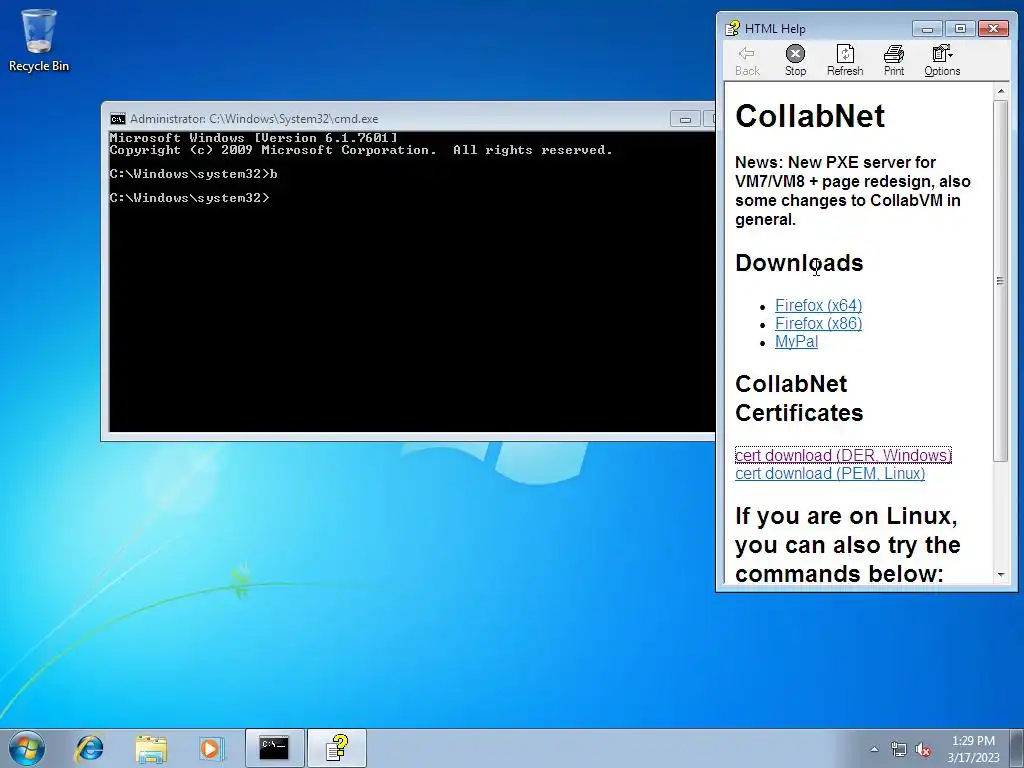Print the HTML Help page
The height and width of the screenshot is (768, 1024).
pos(893,61)
